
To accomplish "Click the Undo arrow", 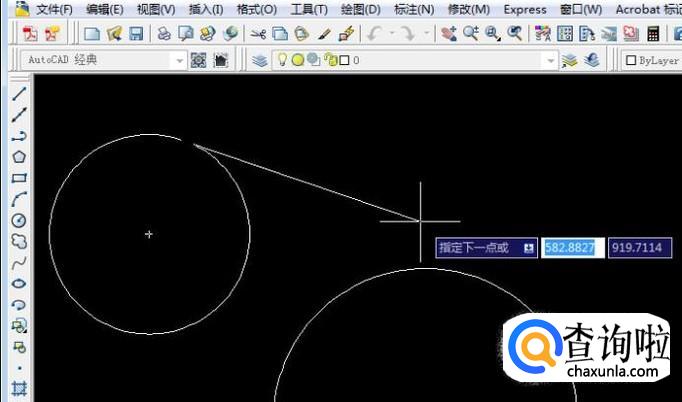I will click(374, 34).
